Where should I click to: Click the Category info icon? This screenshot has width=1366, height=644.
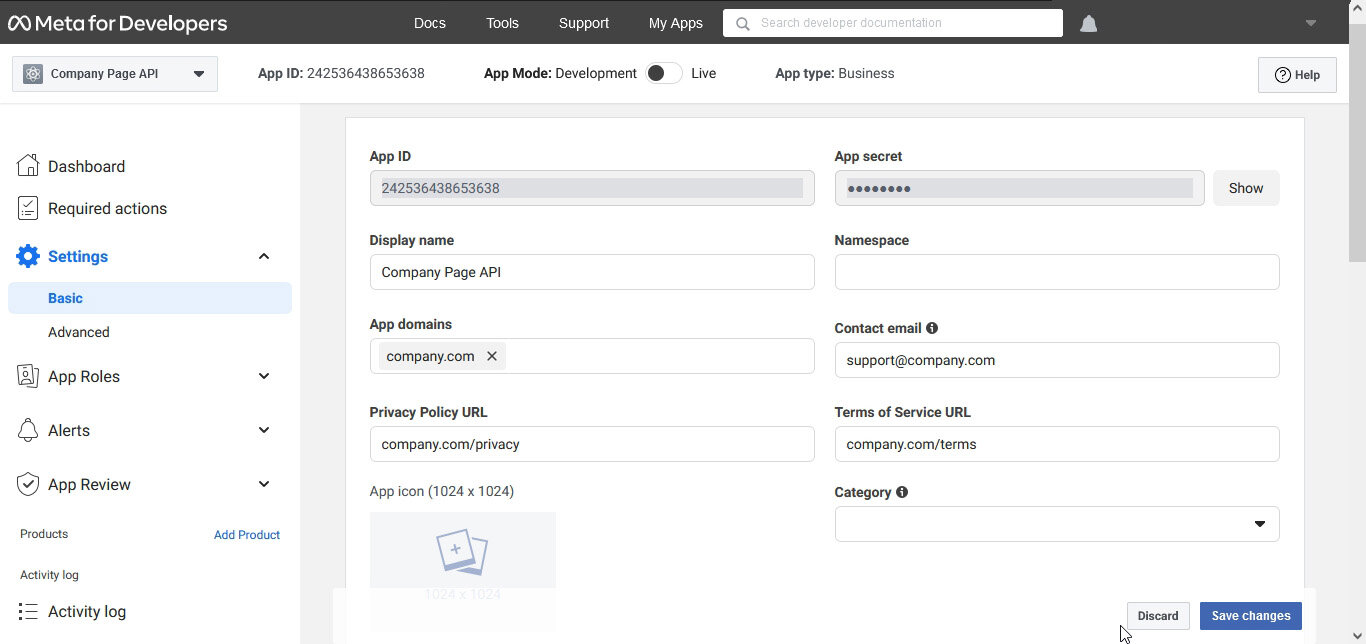[902, 492]
